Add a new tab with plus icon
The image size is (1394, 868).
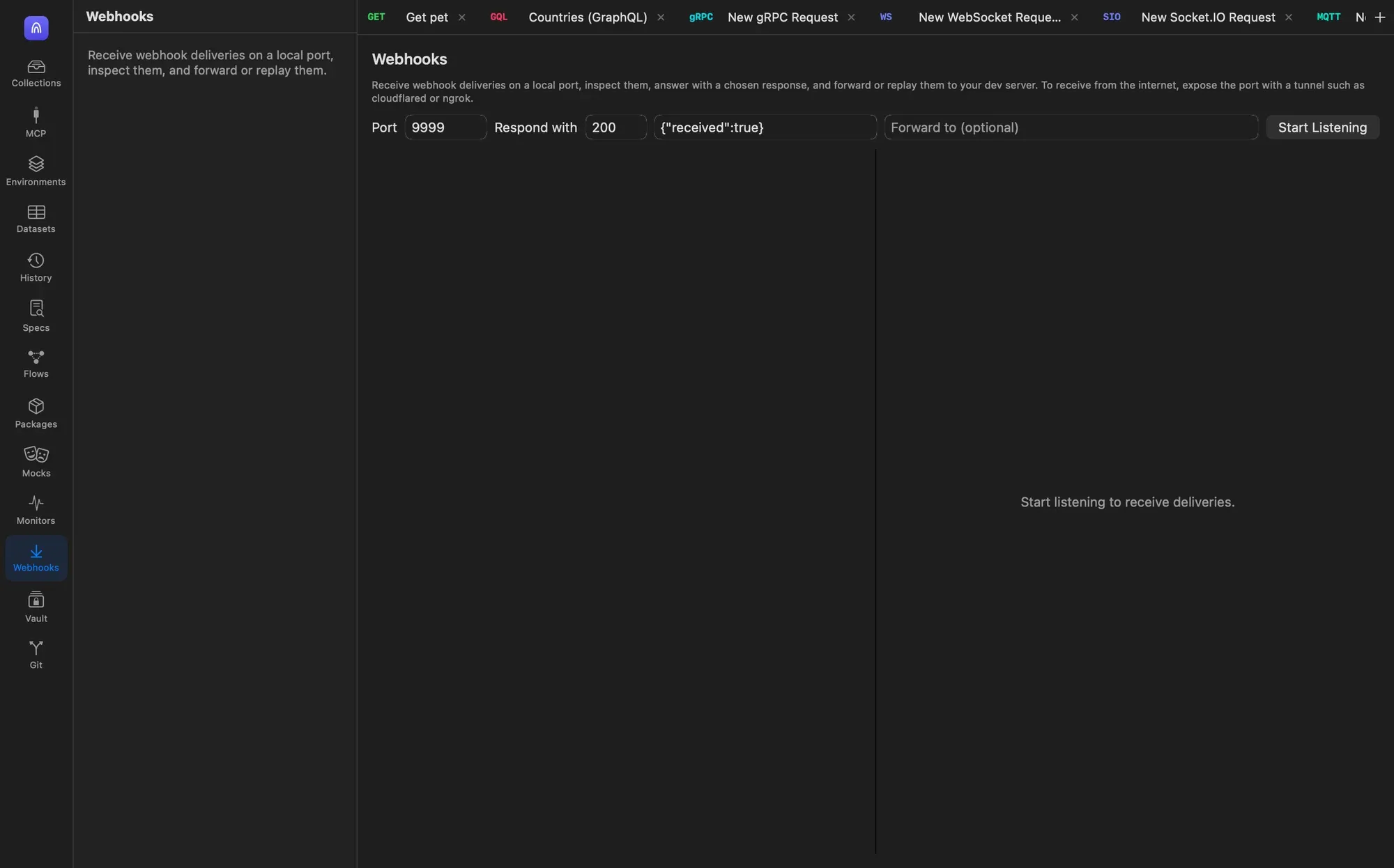click(1380, 17)
